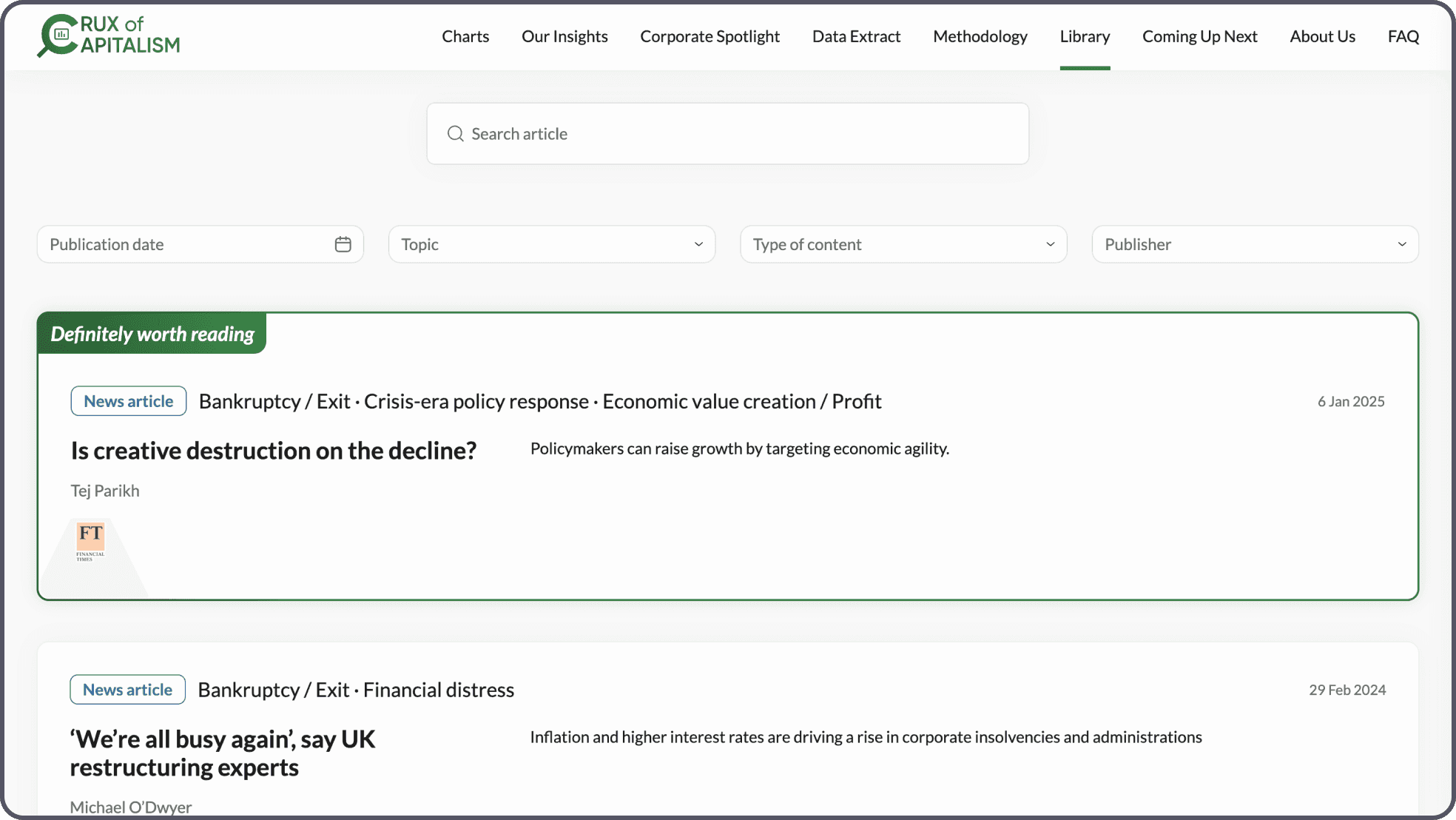The image size is (1456, 820).
Task: Navigate to Data Extract
Action: tap(856, 36)
